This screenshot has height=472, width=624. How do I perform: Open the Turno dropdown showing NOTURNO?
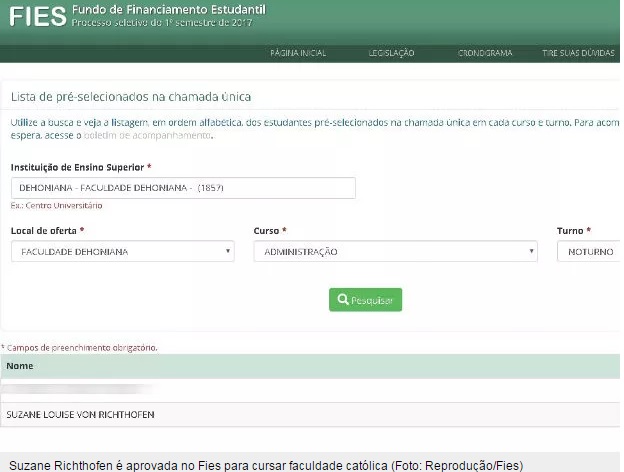(x=589, y=252)
